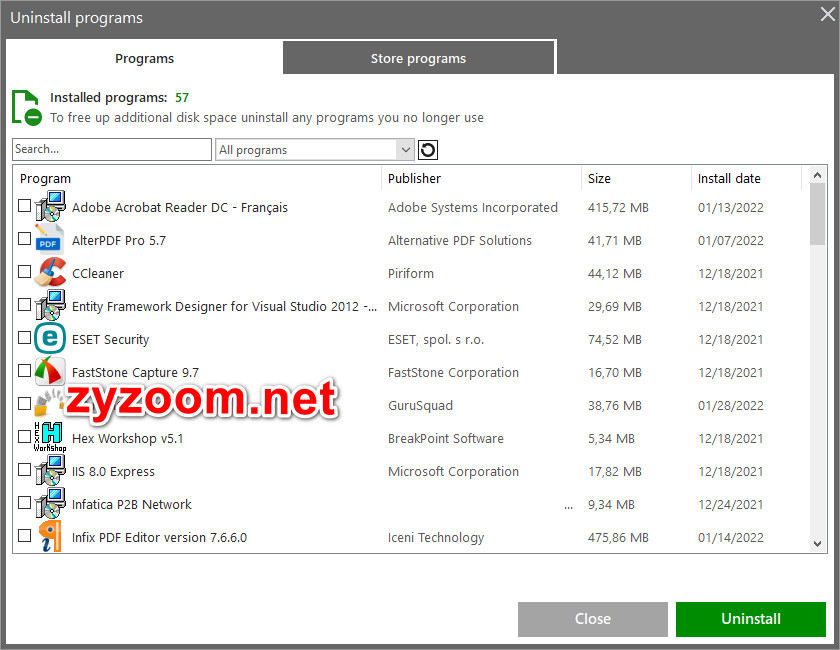Click the ESET Security logo icon
840x650 pixels.
[x=50, y=338]
